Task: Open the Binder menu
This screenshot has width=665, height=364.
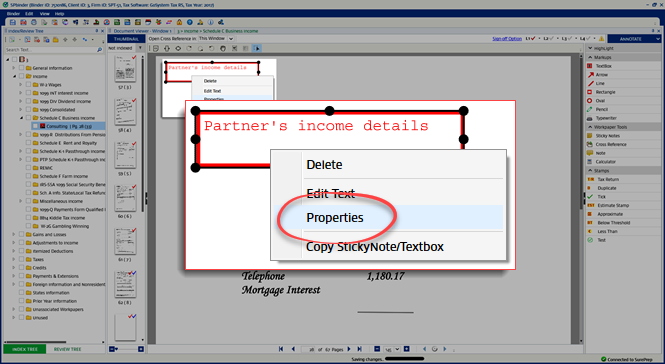Action: [x=13, y=14]
